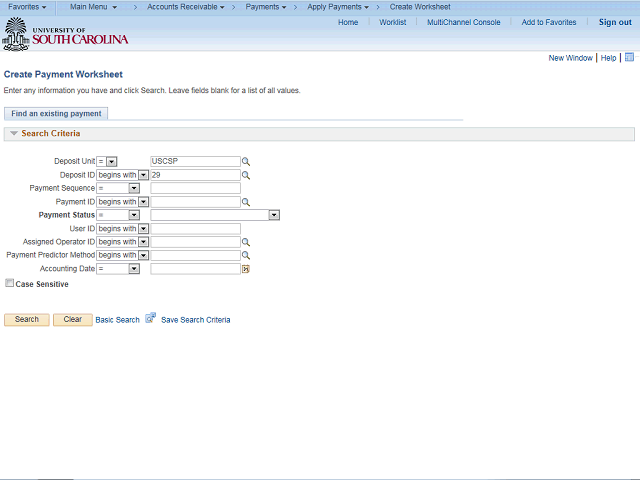Click the Payment ID input field
This screenshot has width=640, height=480.
tap(196, 202)
